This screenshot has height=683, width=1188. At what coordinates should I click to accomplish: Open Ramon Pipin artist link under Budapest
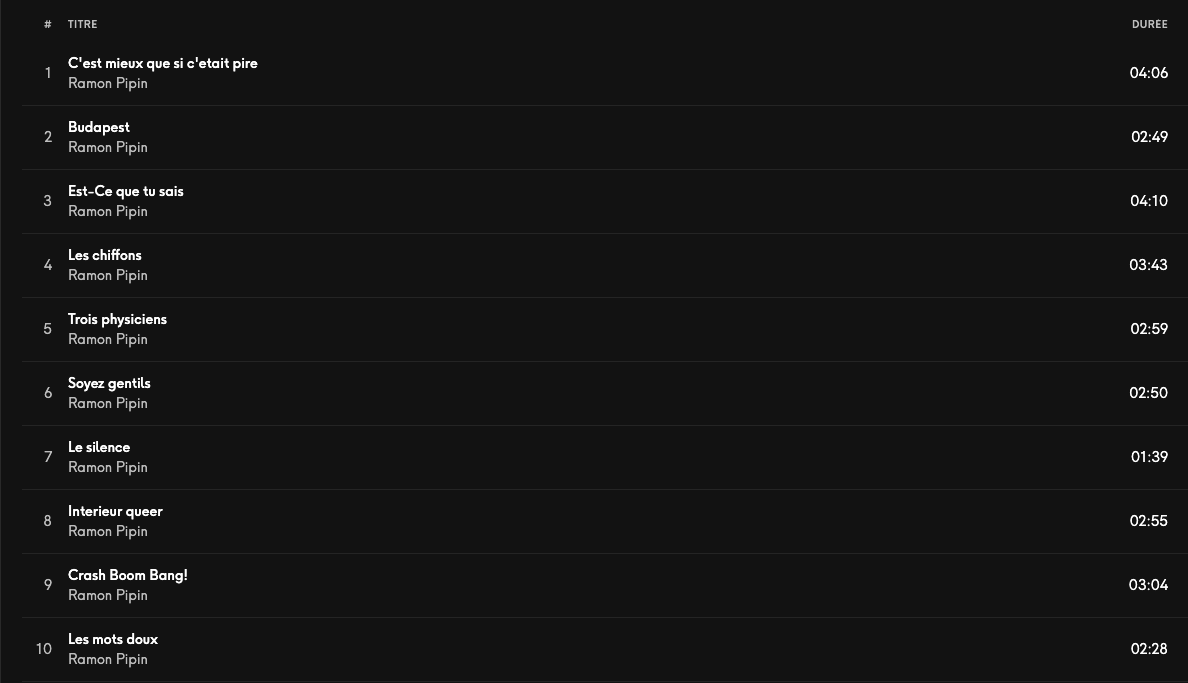pyautogui.click(x=108, y=147)
